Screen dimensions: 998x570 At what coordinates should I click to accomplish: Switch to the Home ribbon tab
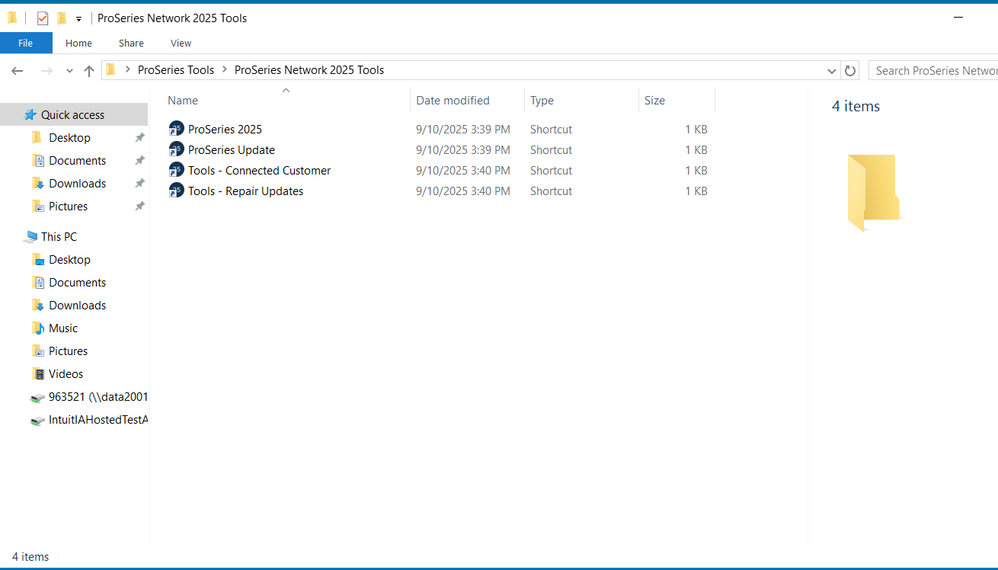point(78,43)
